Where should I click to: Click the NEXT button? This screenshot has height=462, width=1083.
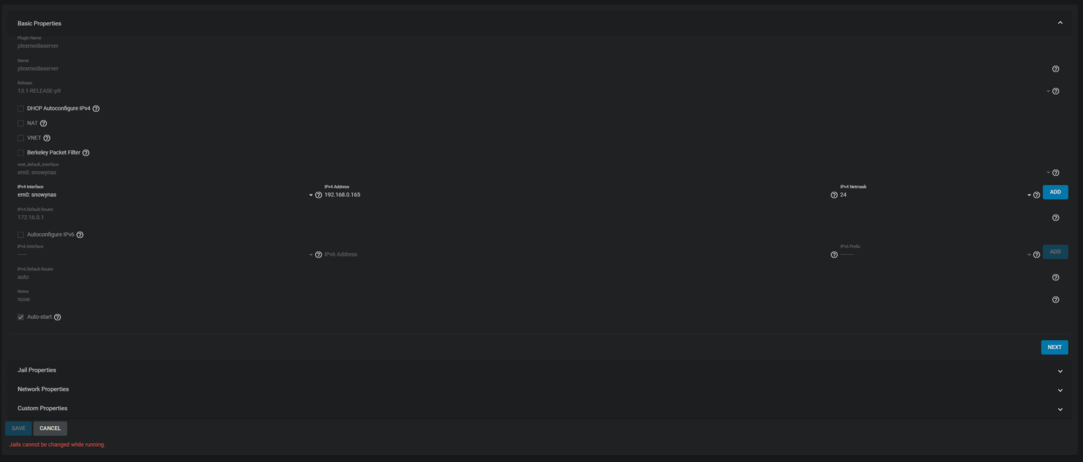(x=1055, y=347)
